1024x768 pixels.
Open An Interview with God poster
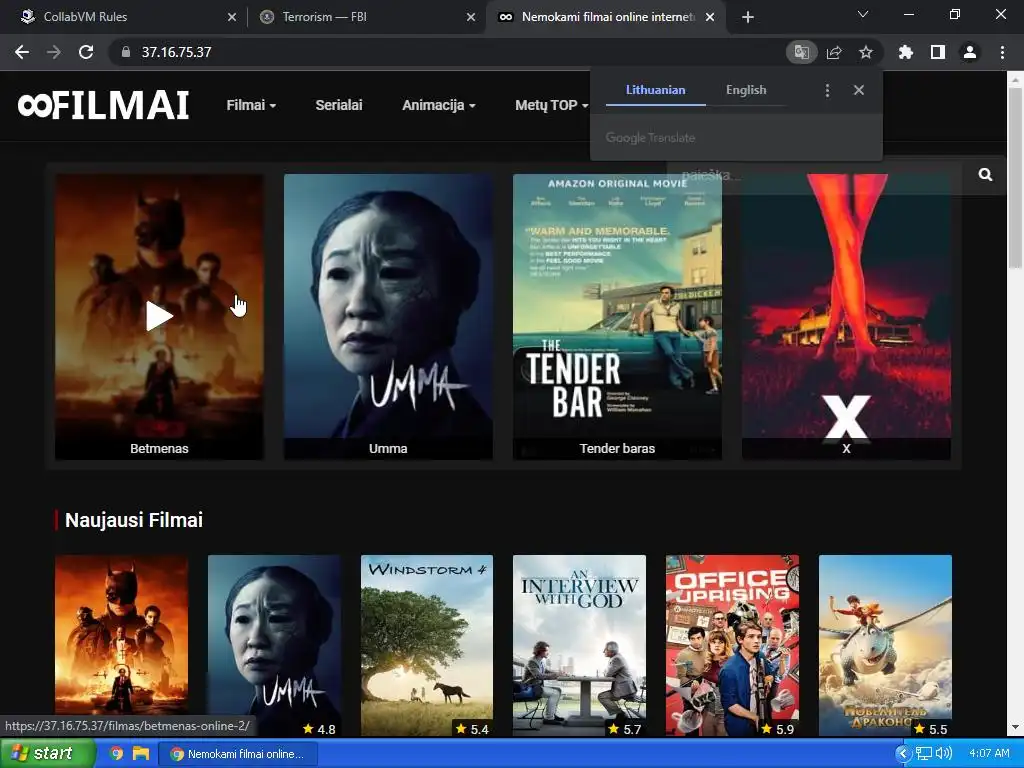[579, 645]
